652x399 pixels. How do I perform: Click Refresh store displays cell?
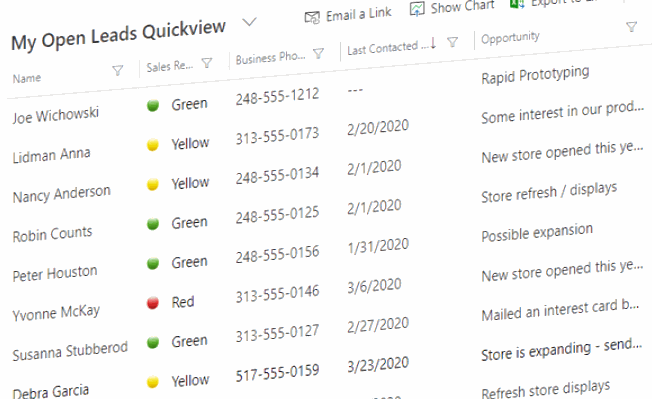(546, 389)
